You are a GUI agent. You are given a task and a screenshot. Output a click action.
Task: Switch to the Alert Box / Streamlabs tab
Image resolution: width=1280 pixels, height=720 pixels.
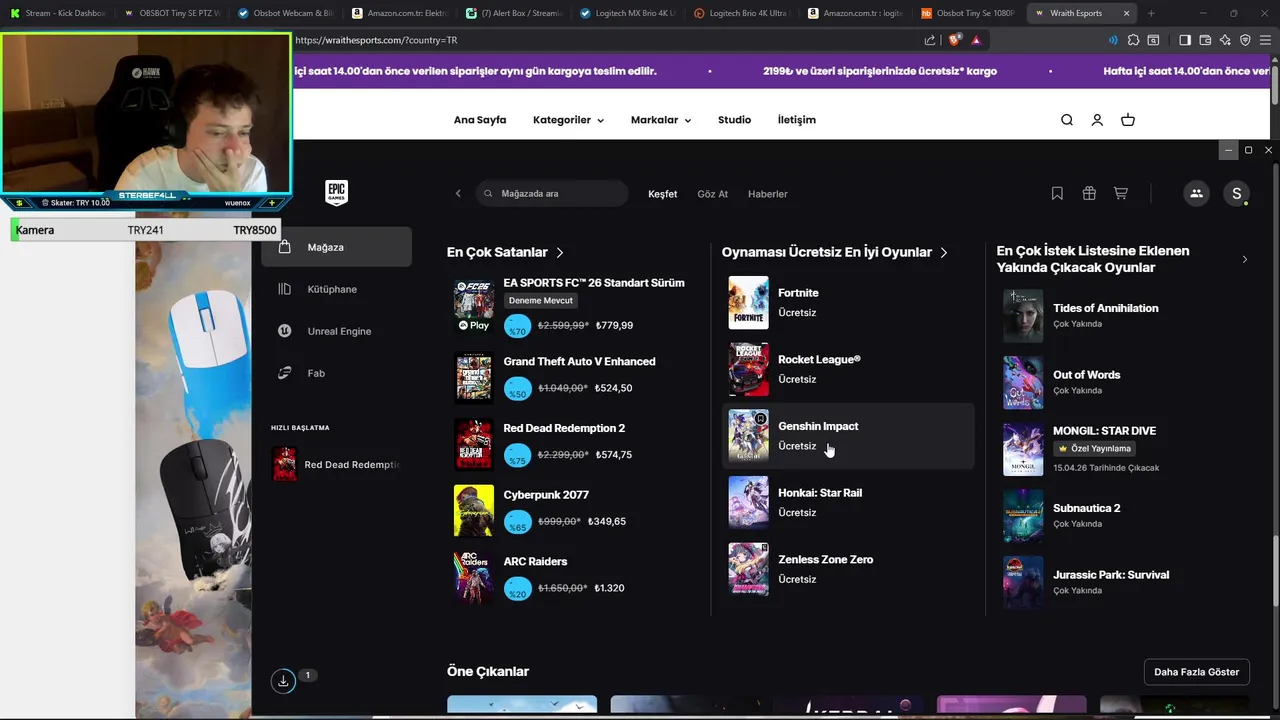(x=516, y=13)
